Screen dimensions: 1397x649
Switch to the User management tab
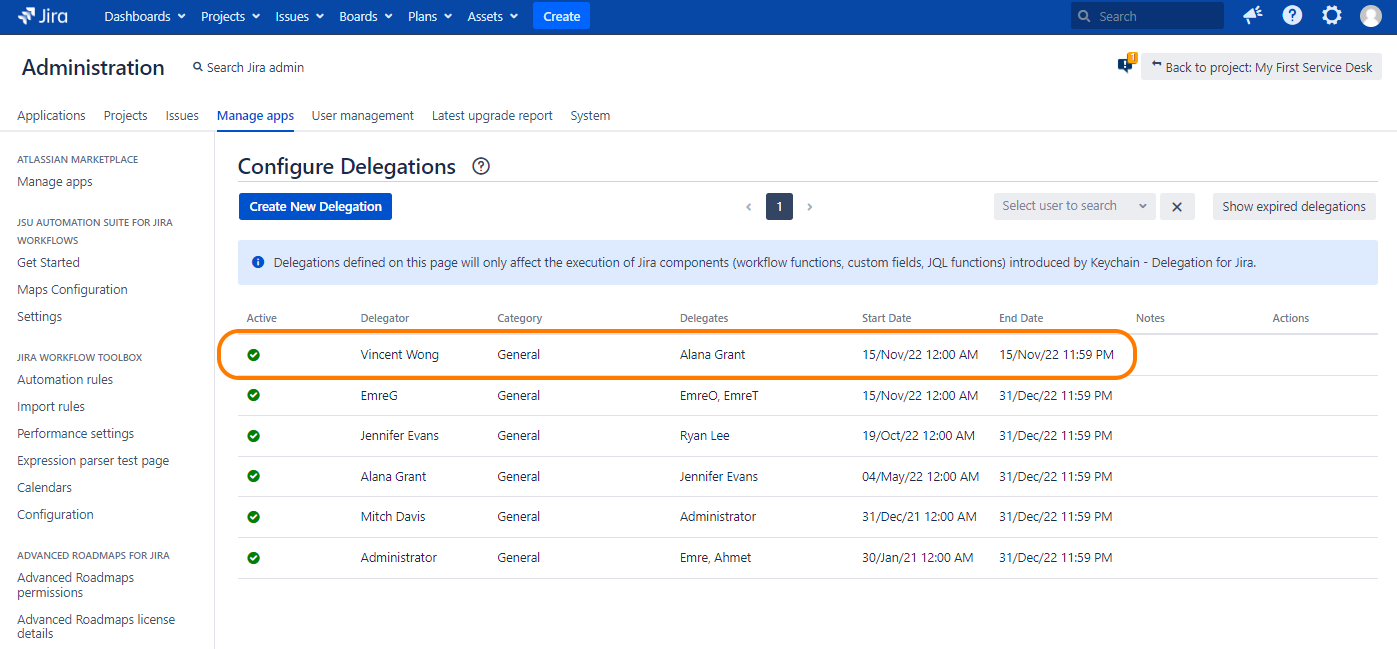[362, 116]
